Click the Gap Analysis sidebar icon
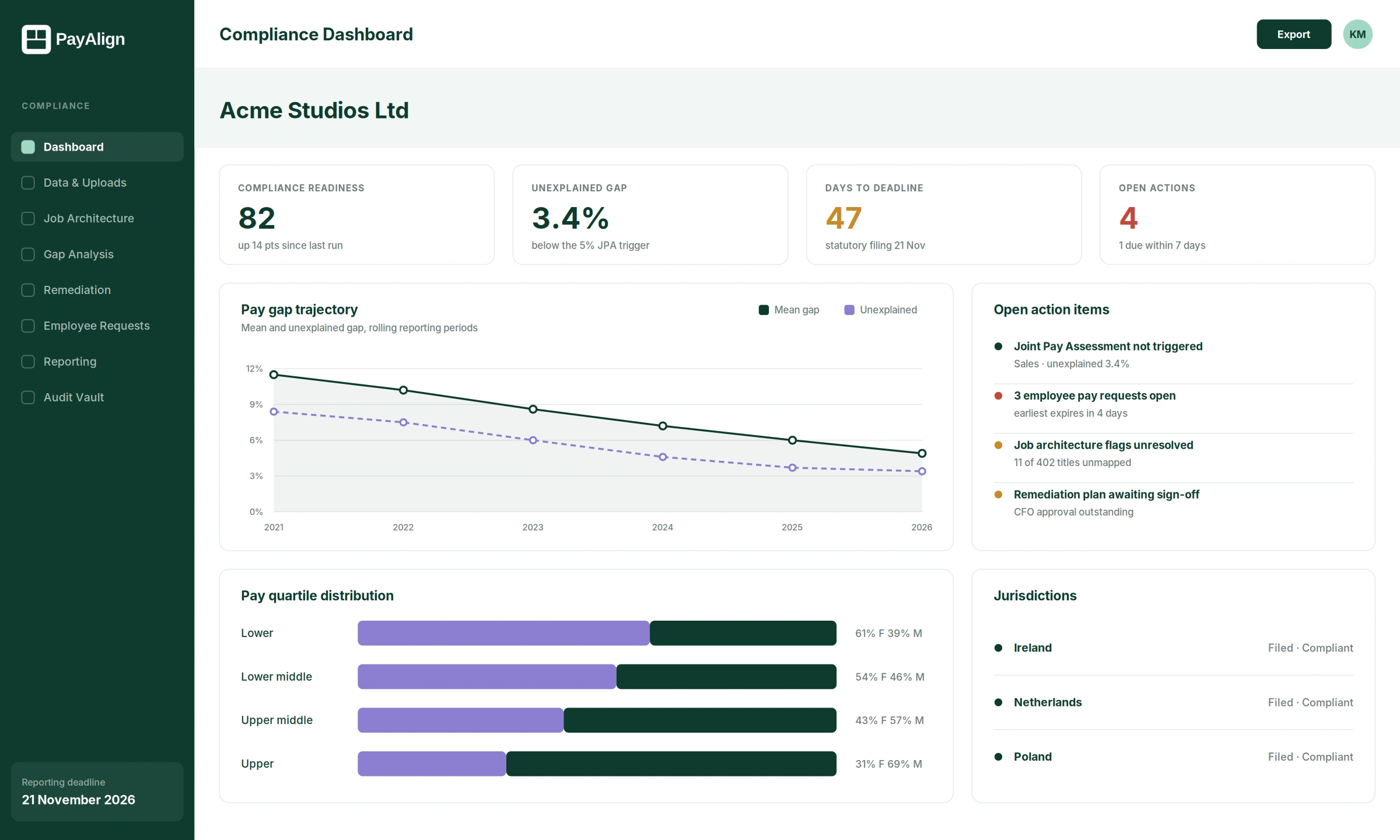The width and height of the screenshot is (1400, 840). [x=28, y=254]
